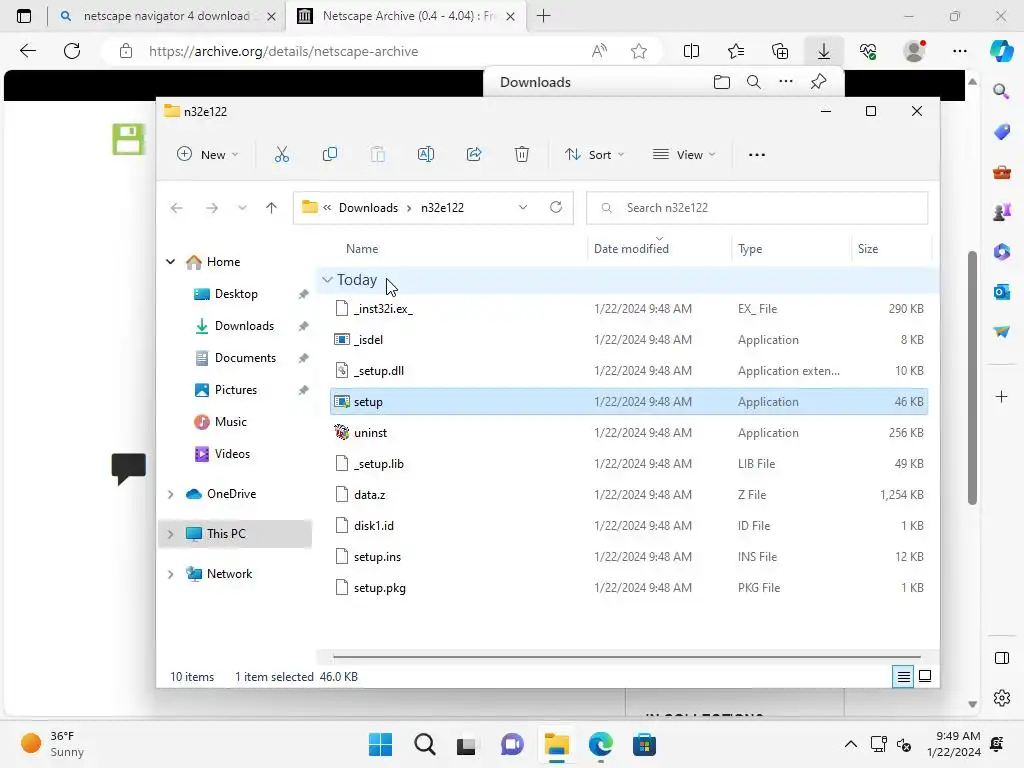1024x768 pixels.
Task: Open the New item dropdown
Action: pos(208,155)
